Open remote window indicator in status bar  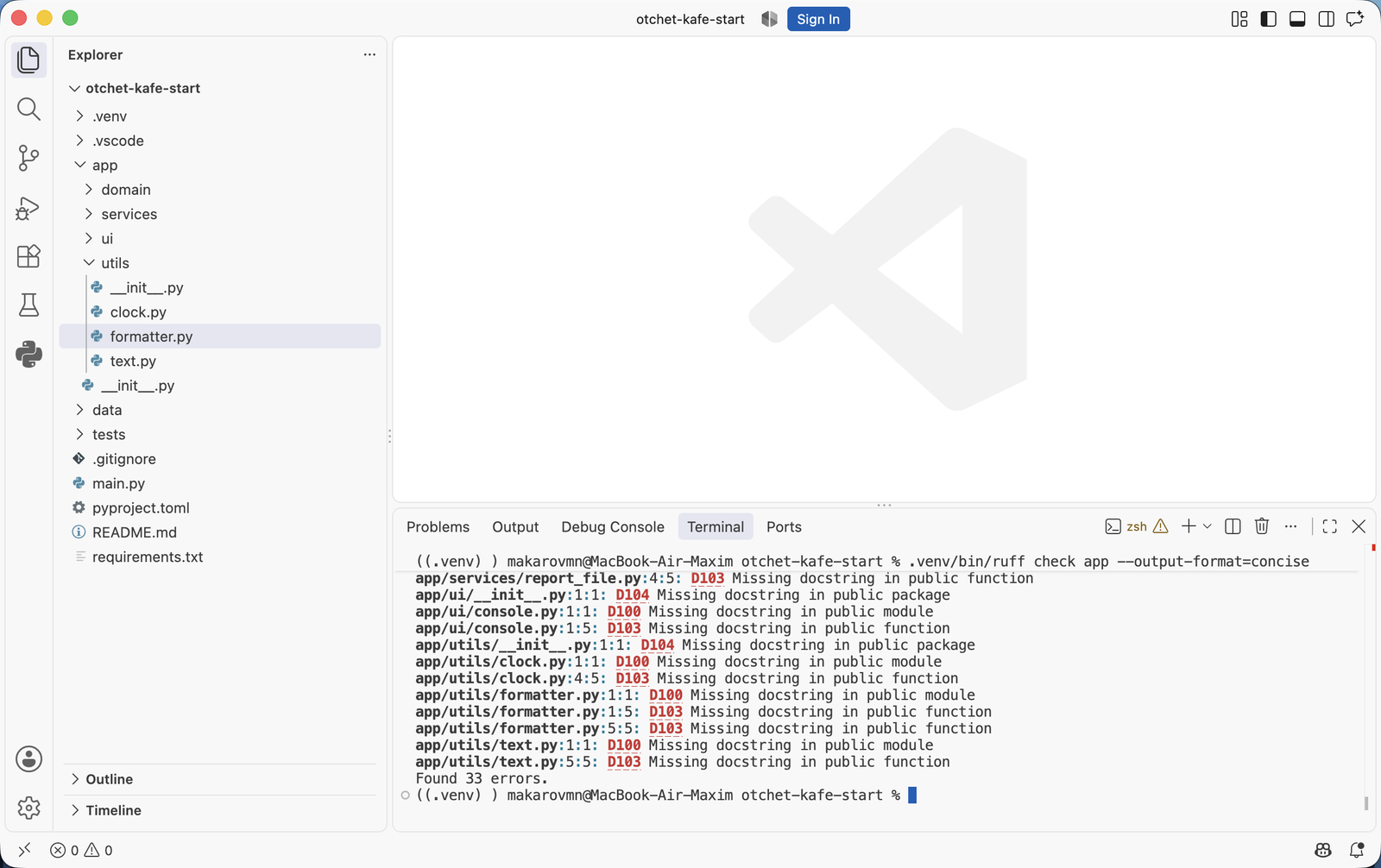click(x=24, y=850)
